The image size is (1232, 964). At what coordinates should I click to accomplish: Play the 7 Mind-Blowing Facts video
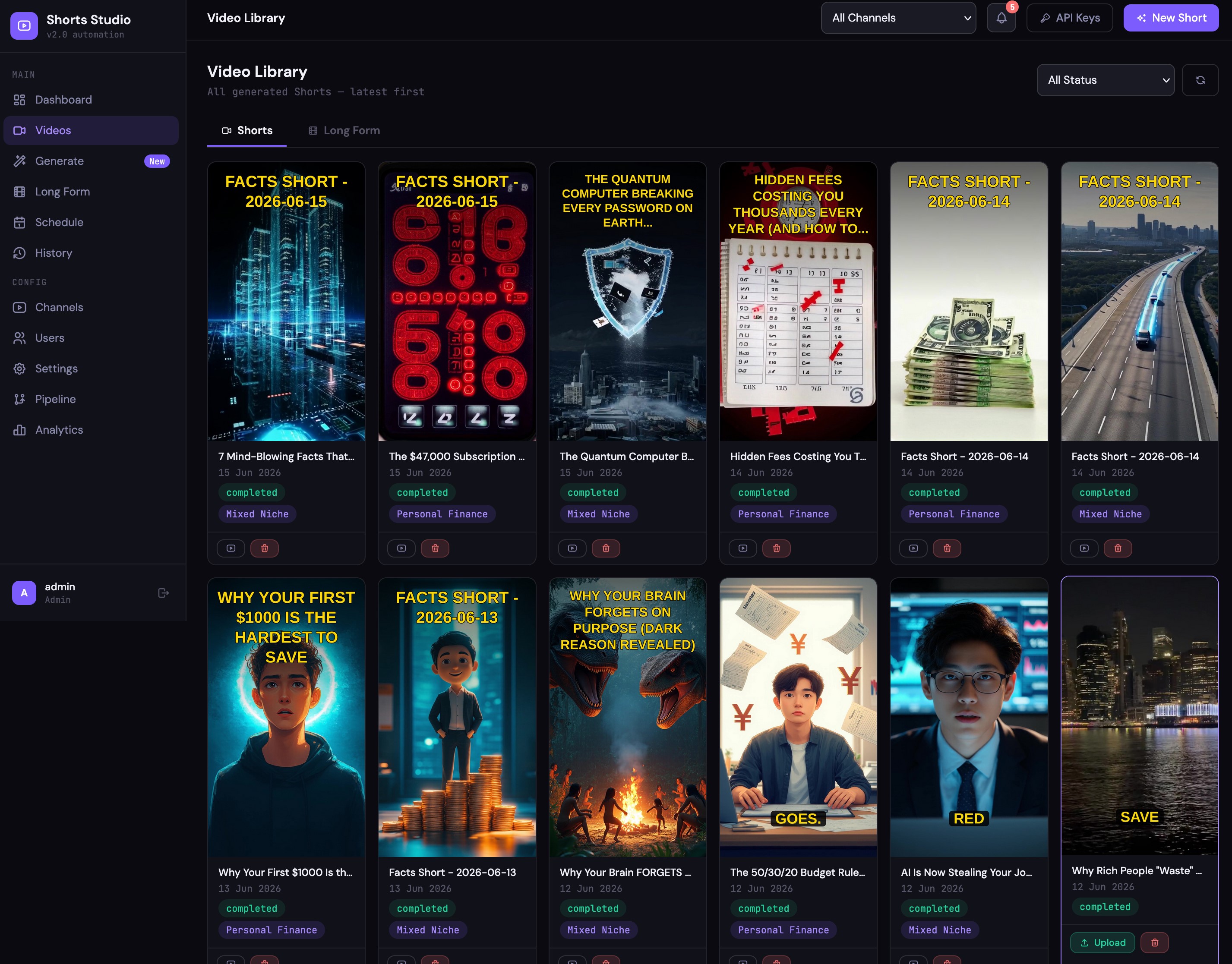pos(231,548)
